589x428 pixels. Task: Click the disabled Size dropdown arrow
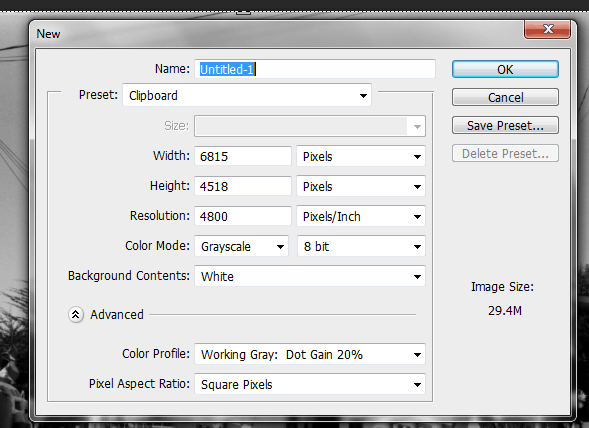(x=417, y=126)
